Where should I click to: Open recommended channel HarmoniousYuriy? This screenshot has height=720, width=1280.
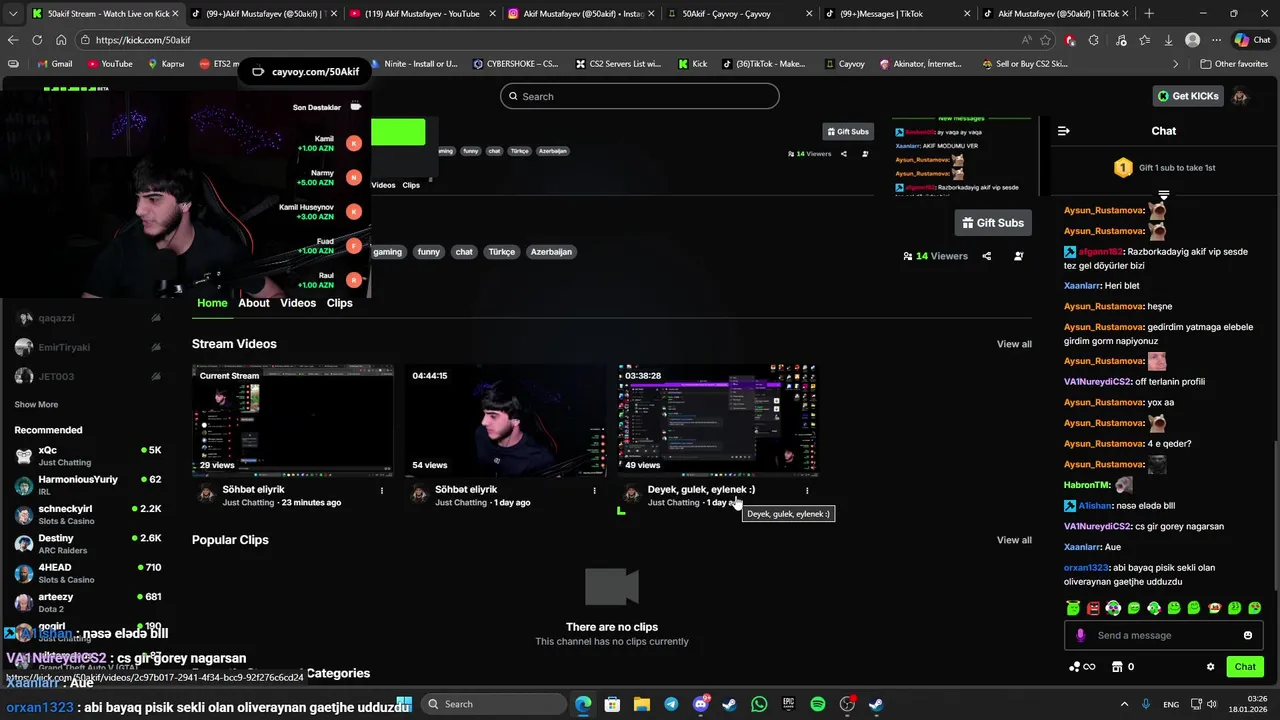pos(88,485)
